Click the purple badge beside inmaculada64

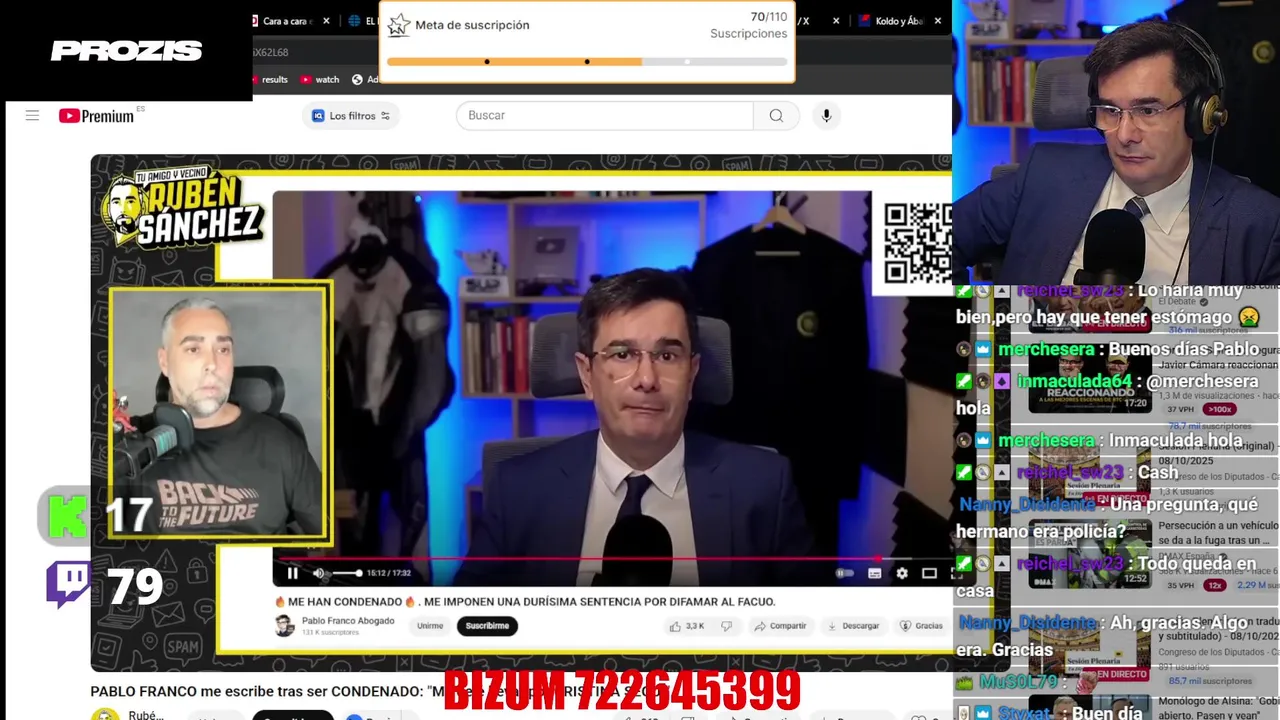coord(1002,382)
